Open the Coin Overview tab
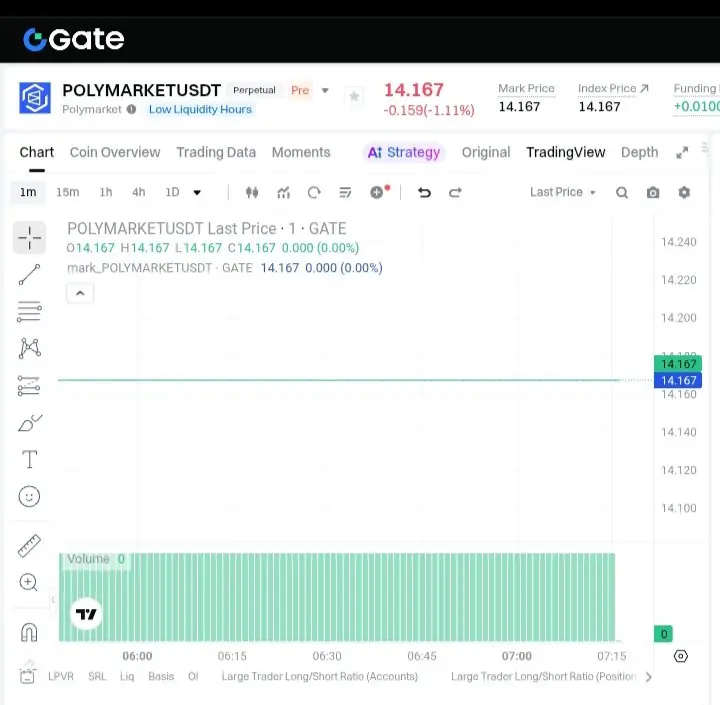The image size is (720, 705). point(115,152)
